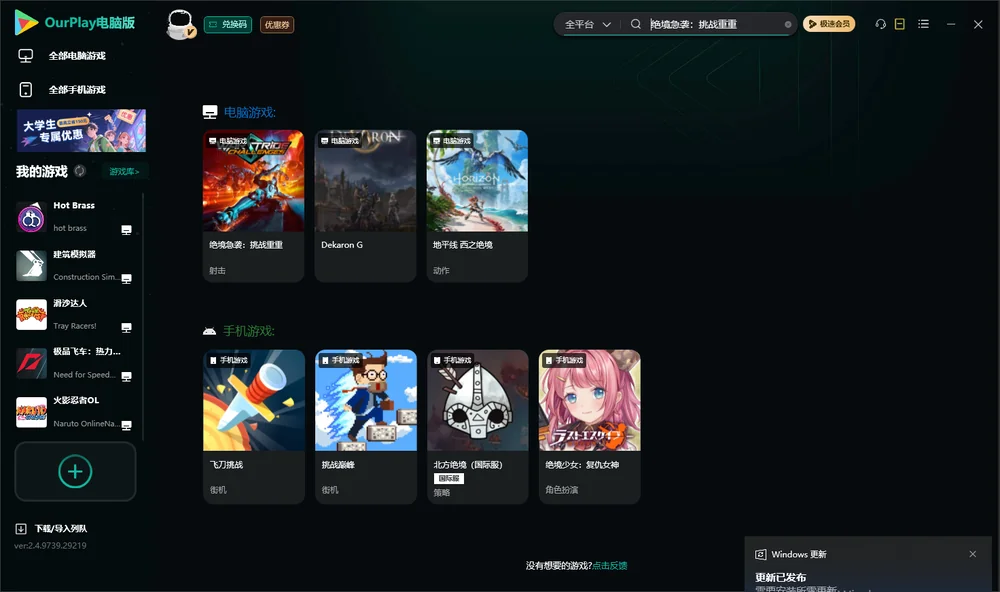Click the sidebar monitor icon for PC games

(x=26, y=56)
